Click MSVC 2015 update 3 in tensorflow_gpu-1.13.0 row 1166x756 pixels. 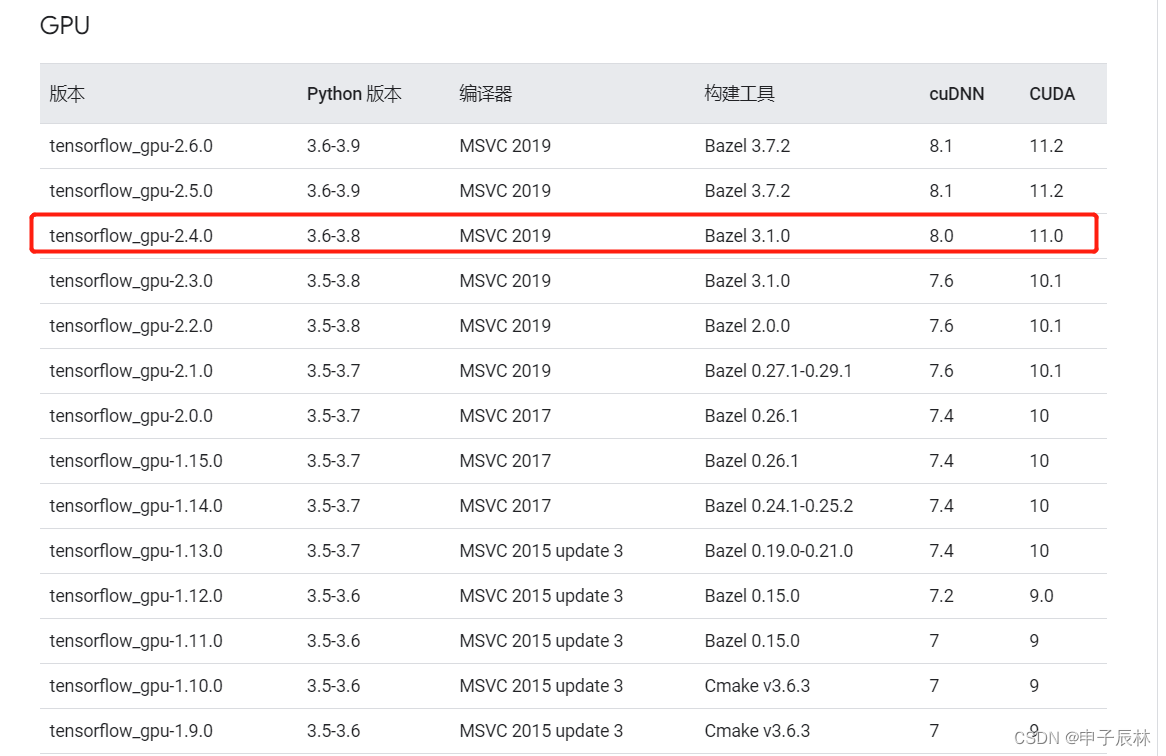tap(541, 551)
